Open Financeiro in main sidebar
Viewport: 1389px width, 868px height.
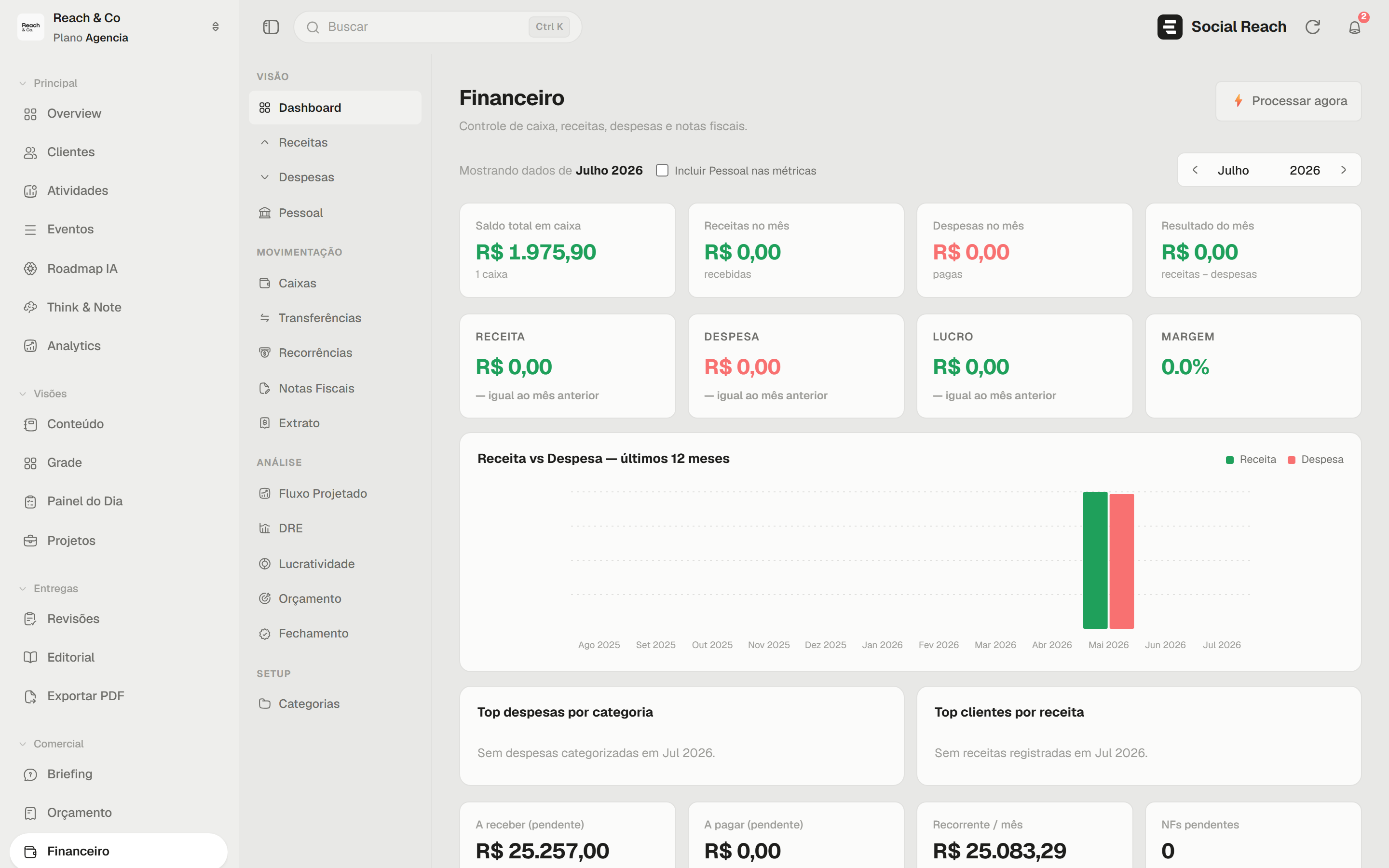pyautogui.click(x=119, y=851)
